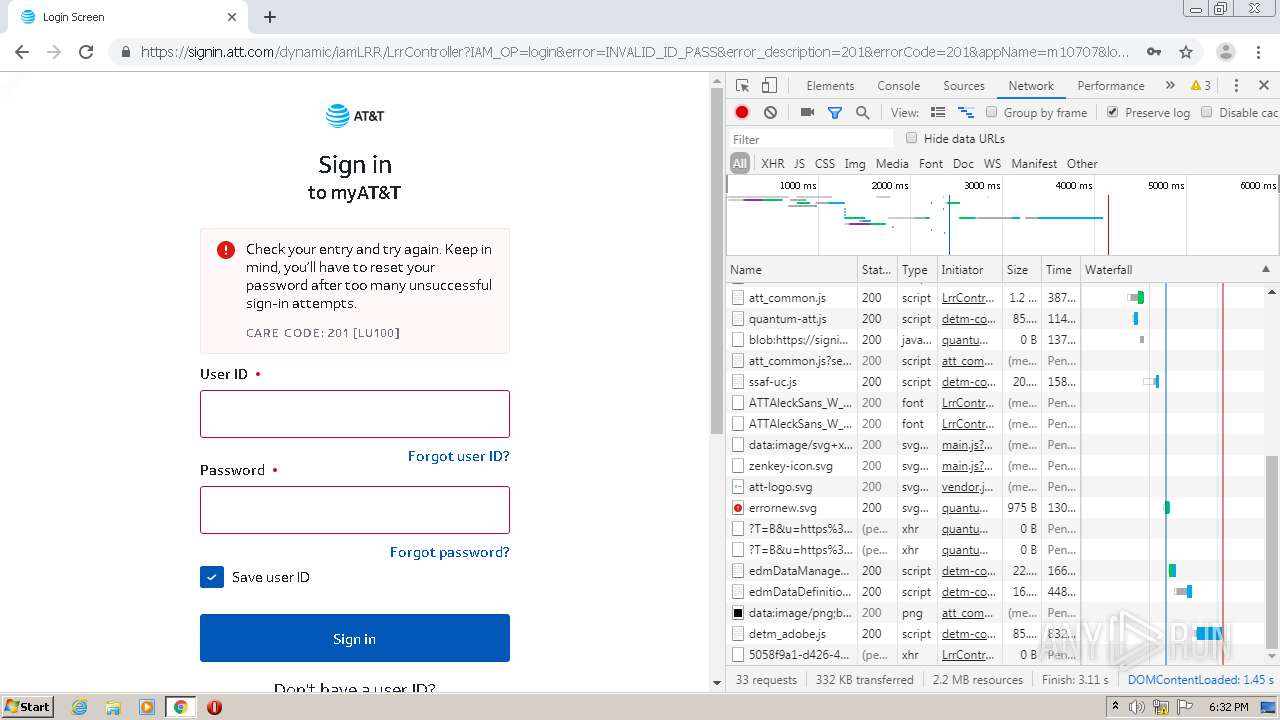Viewport: 1280px width, 720px height.
Task: Click the address bar URL
Action: pyautogui.click(x=634, y=52)
